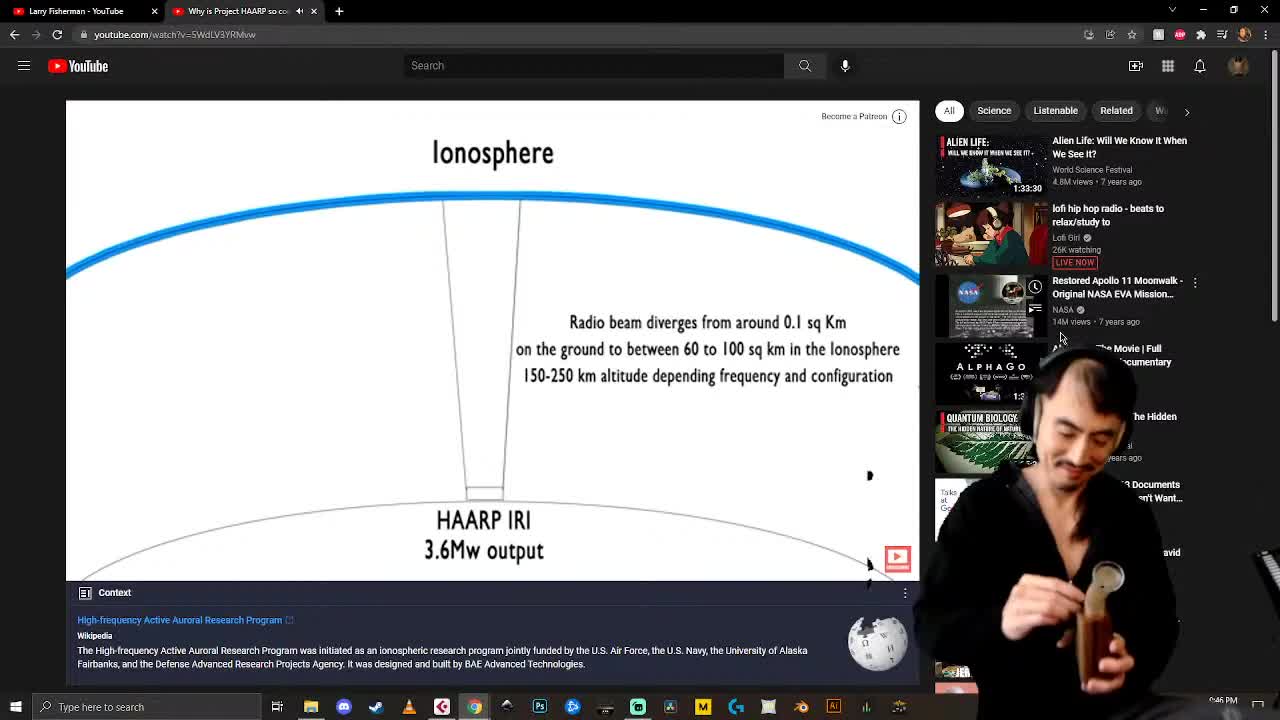The height and width of the screenshot is (720, 1280).
Task: Go to the YouTube home logo
Action: pyautogui.click(x=78, y=66)
